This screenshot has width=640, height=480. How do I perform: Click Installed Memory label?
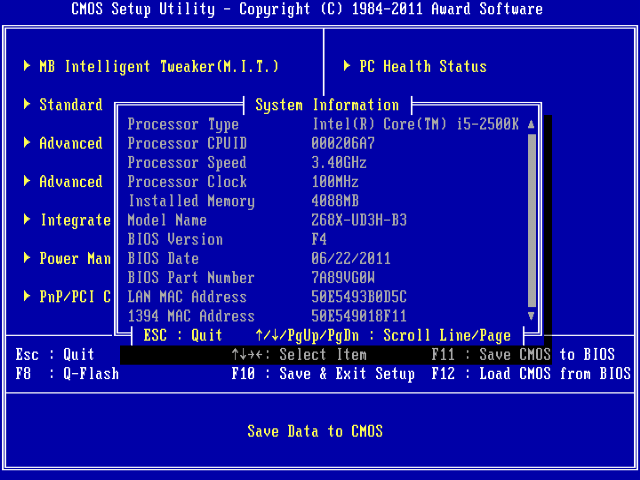pyautogui.click(x=191, y=201)
